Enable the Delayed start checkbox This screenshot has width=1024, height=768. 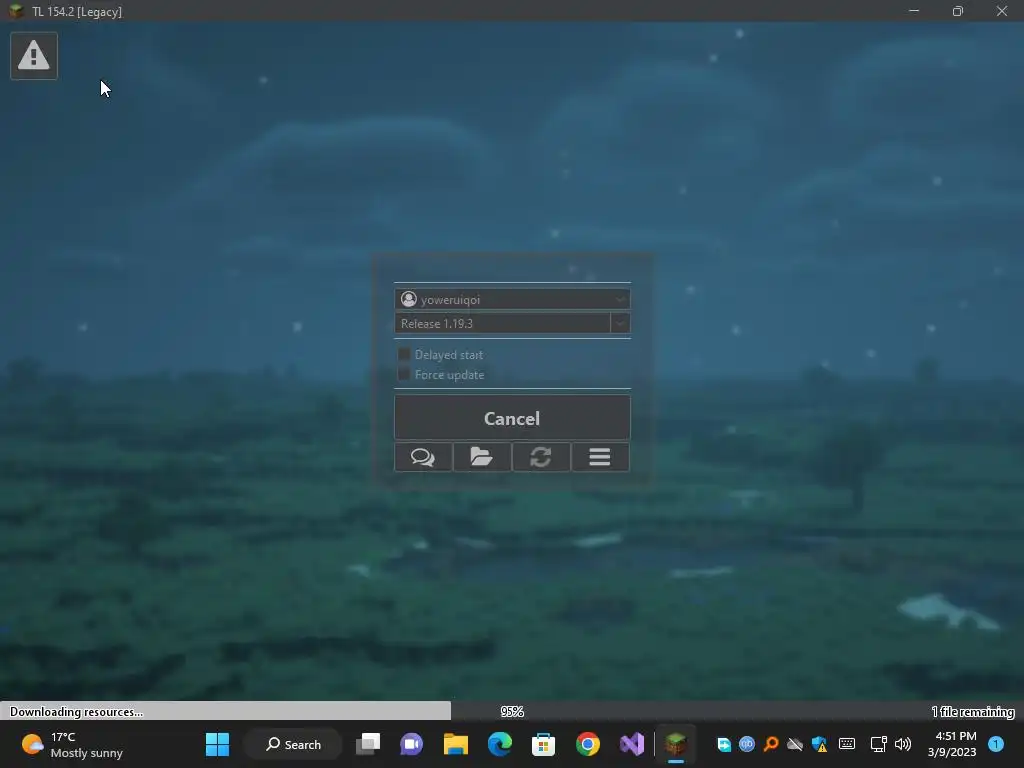404,355
